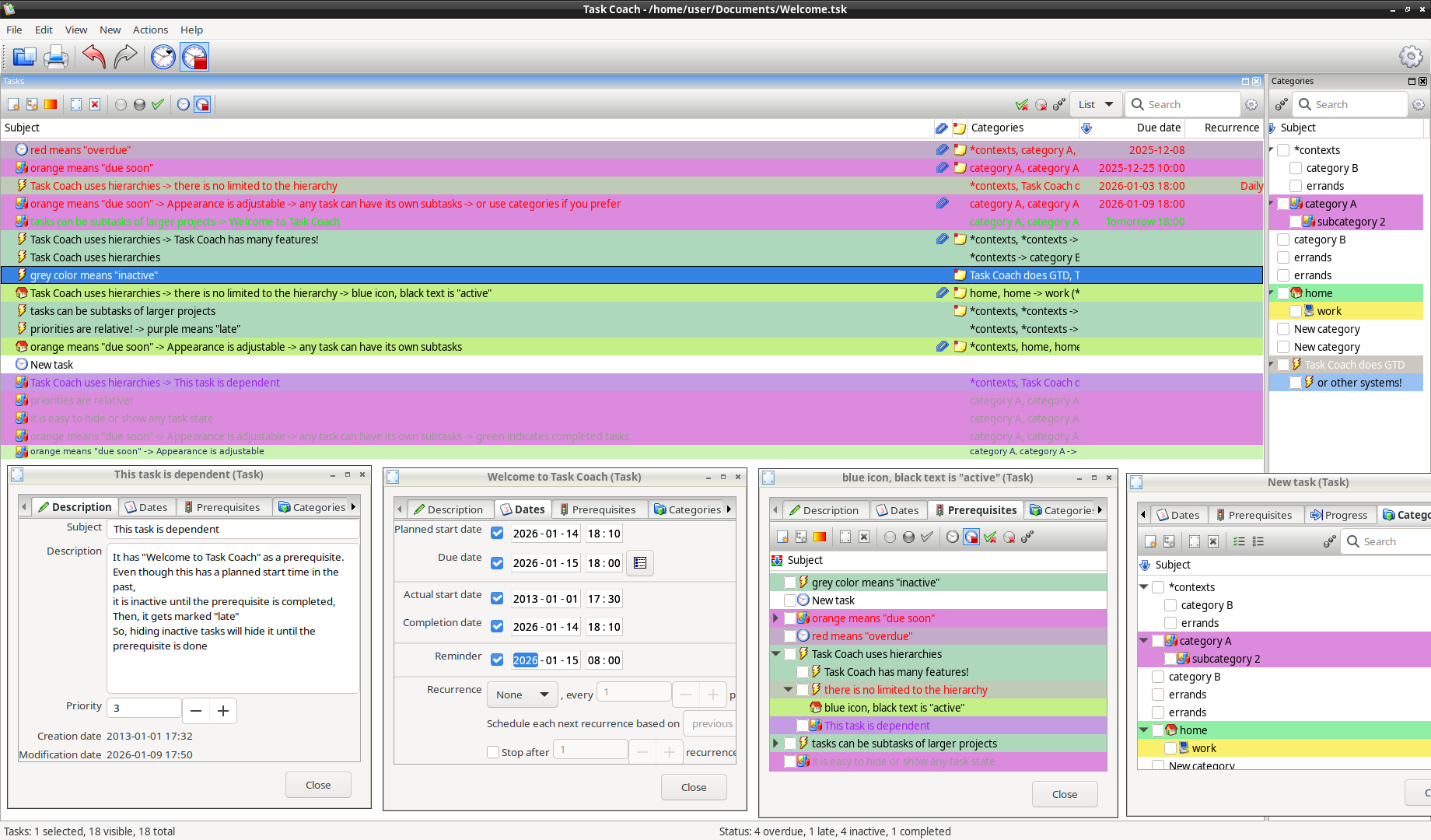Click the Subject field 'This task is dependent'
Screen dimensions: 1431x840
[x=233, y=529]
